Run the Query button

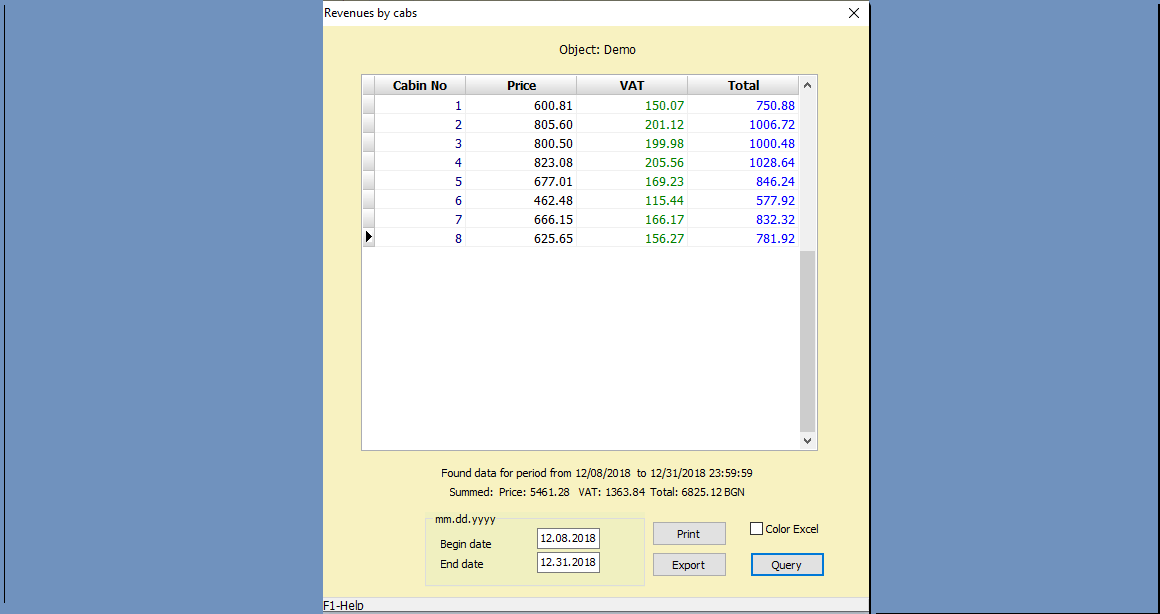click(x=786, y=565)
